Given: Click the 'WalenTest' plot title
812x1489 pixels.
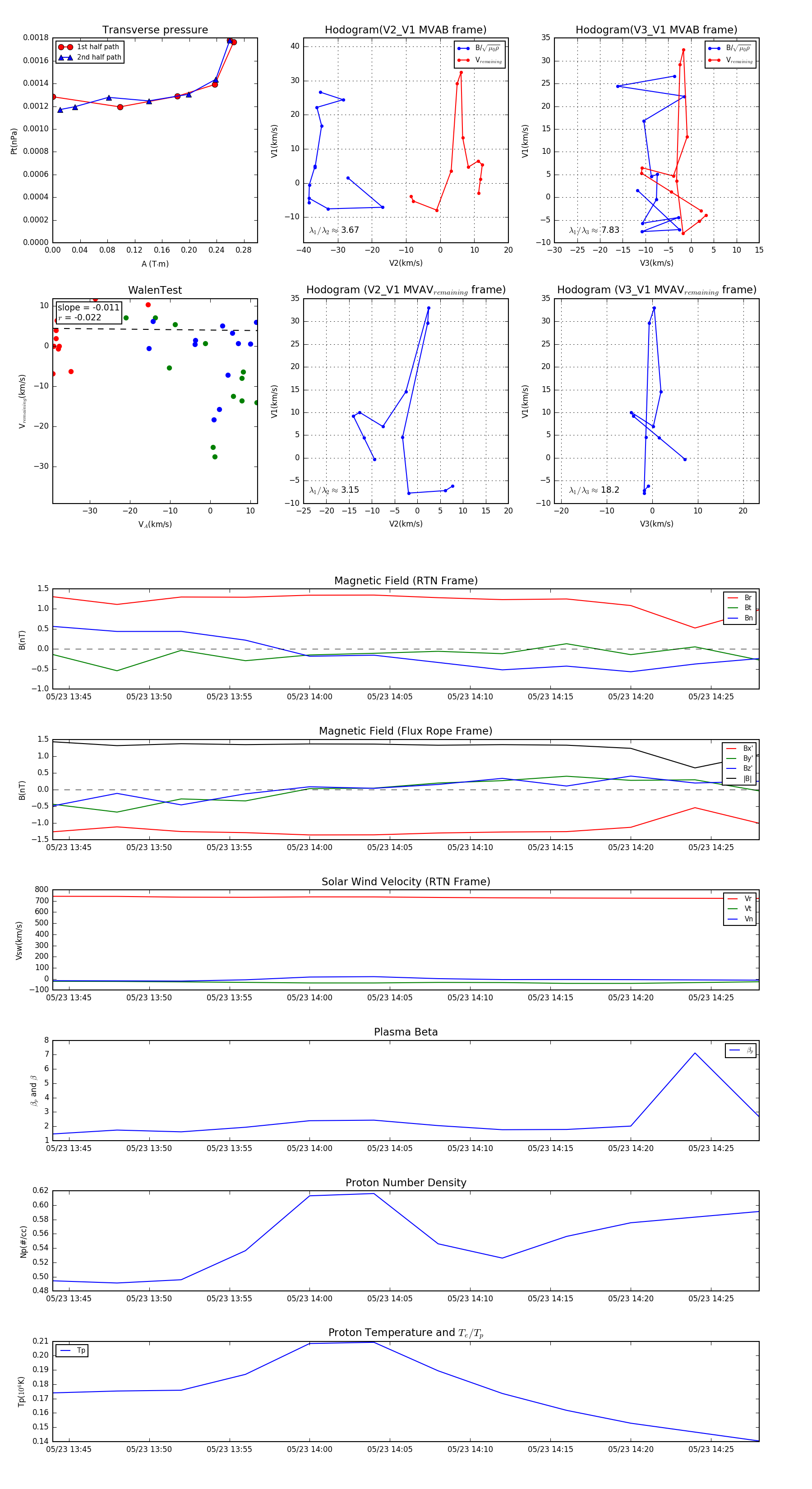Looking at the screenshot, I should click(x=155, y=290).
